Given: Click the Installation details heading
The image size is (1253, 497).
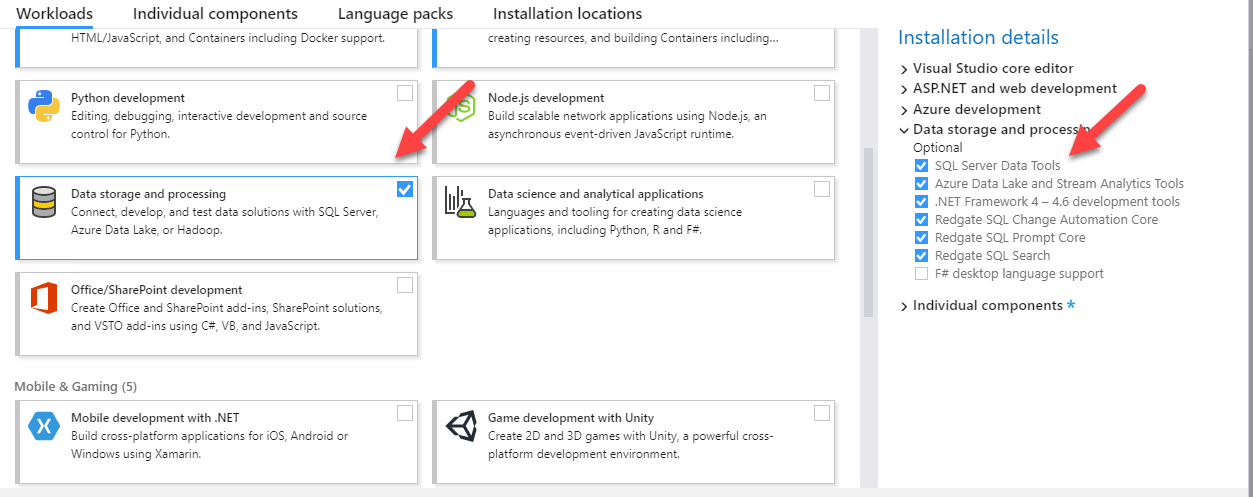Looking at the screenshot, I should tap(978, 38).
